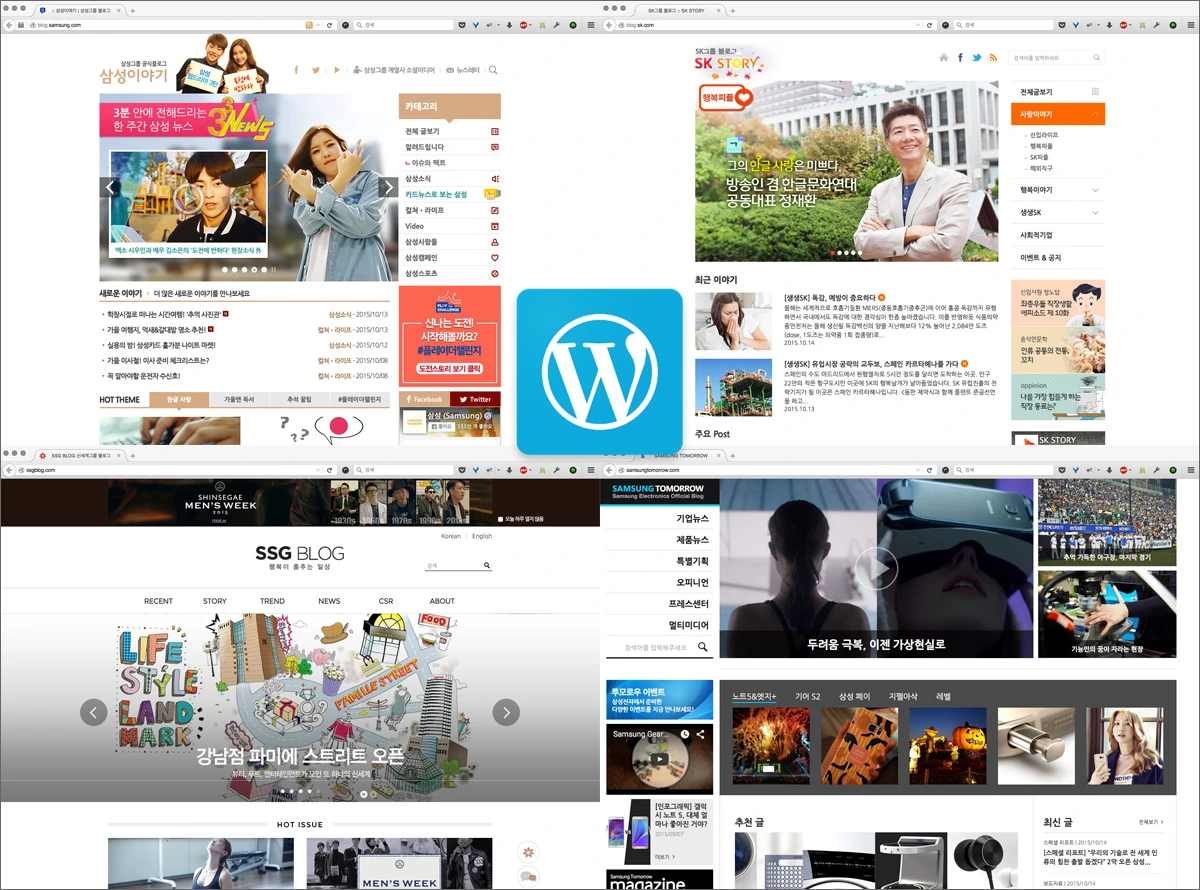This screenshot has width=1200, height=890.
Task: Select 추석 꿀팁 tab under HOT THEME
Action: (x=299, y=400)
